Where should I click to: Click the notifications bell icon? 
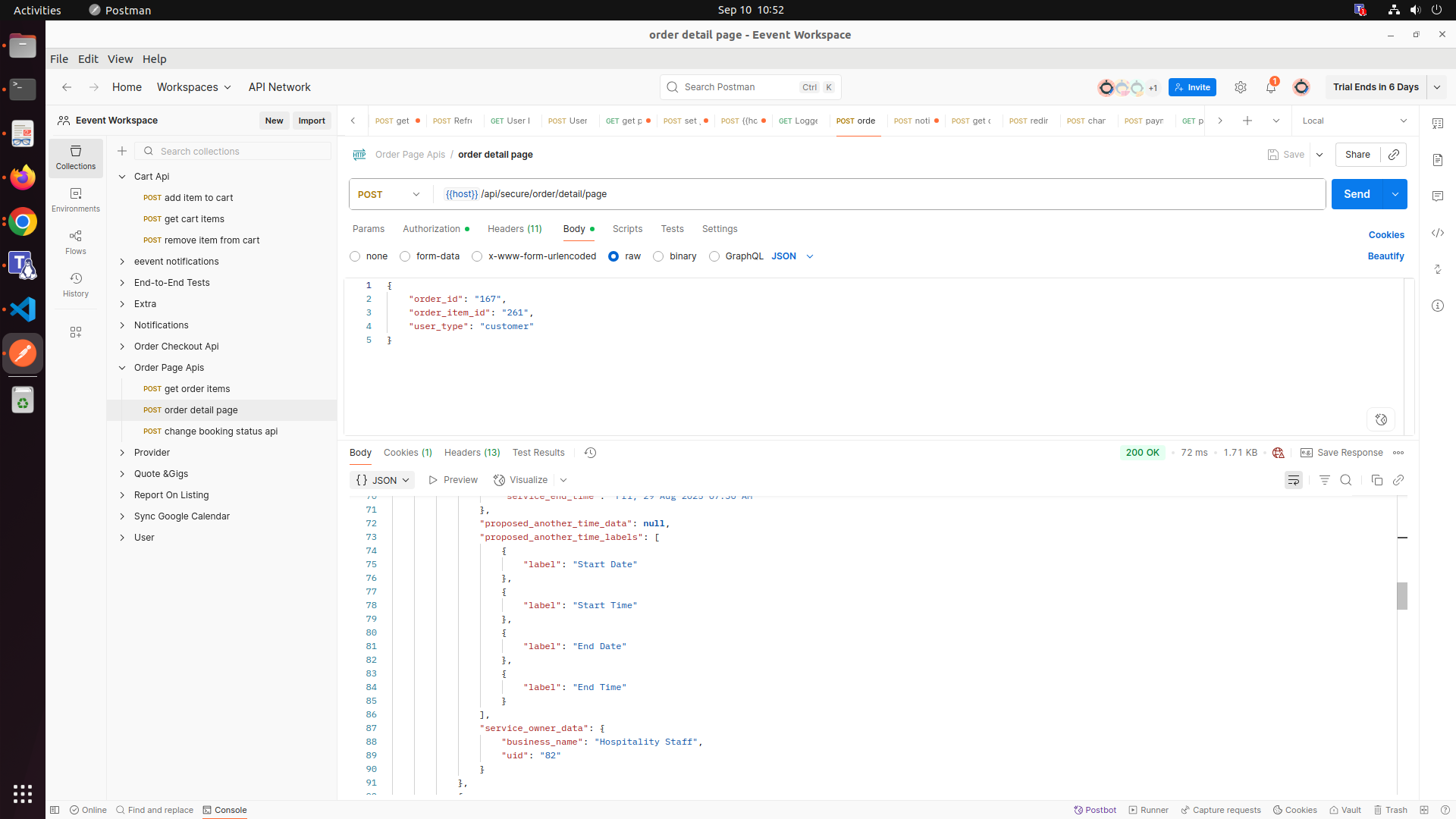1271,87
